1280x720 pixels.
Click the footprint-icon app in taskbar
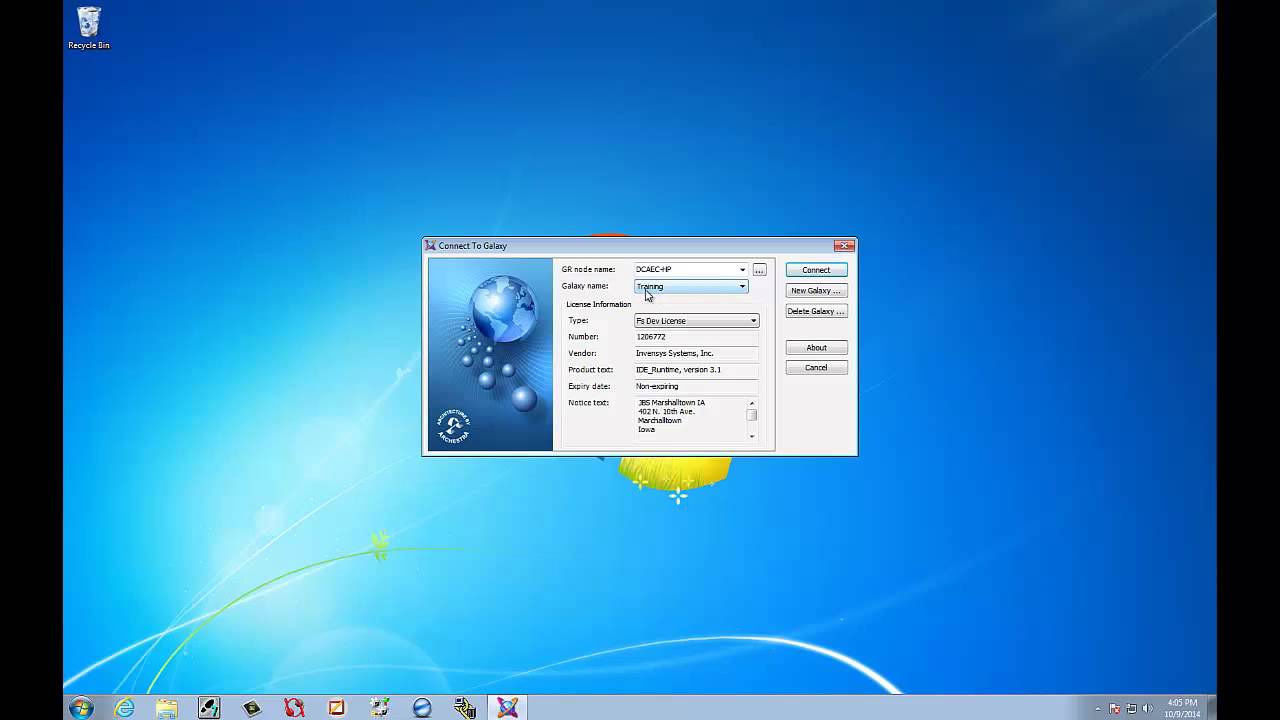tap(209, 708)
